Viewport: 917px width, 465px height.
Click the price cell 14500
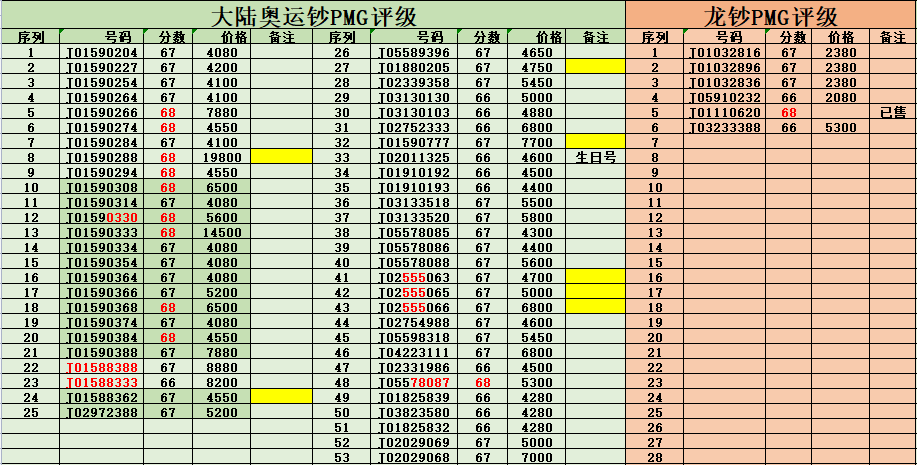(222, 232)
